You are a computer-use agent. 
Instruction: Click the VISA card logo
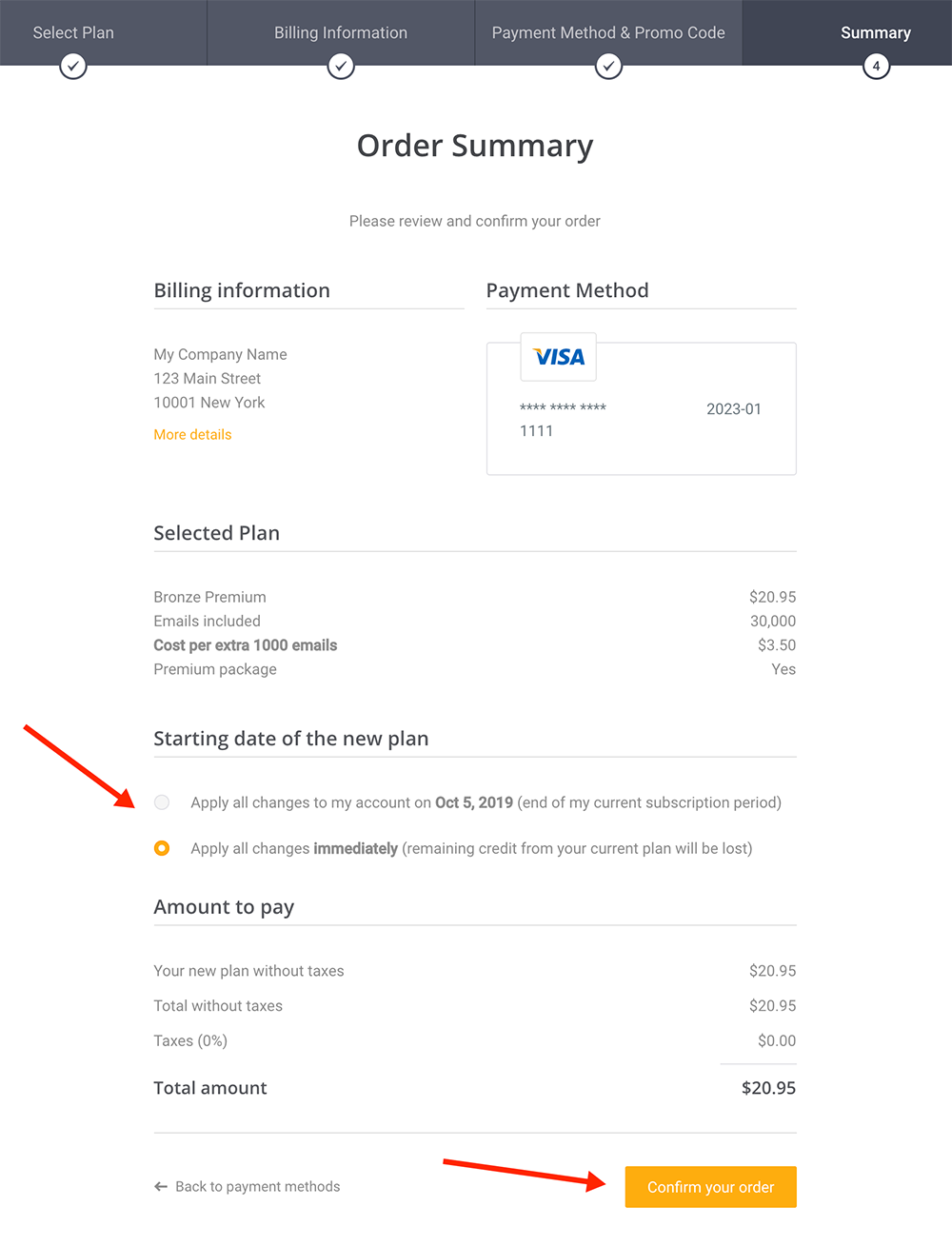click(559, 357)
